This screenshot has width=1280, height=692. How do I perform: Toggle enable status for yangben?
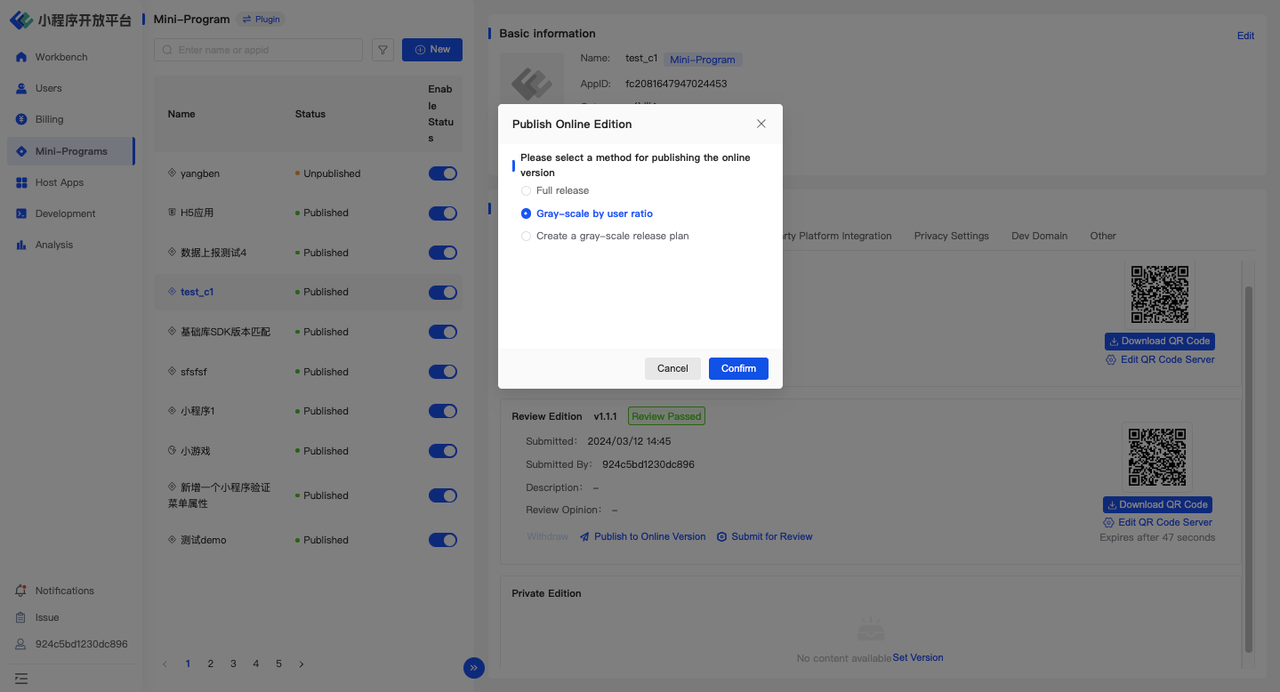click(443, 173)
